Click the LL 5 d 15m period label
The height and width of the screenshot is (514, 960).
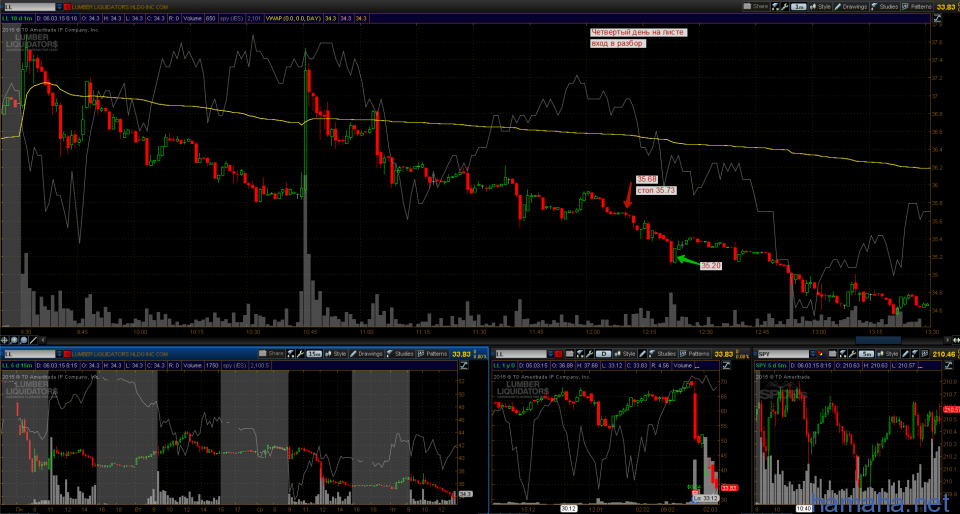tap(17, 365)
